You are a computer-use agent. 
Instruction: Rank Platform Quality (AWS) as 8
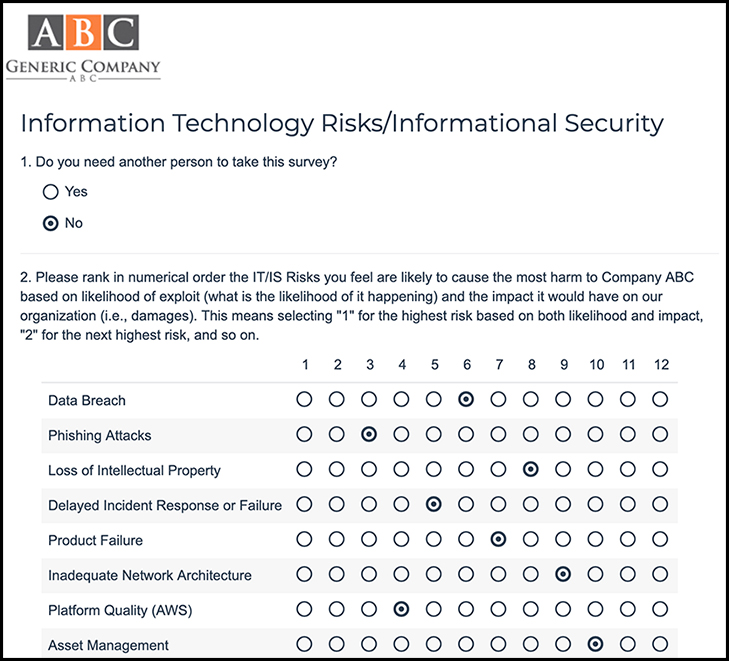tap(531, 608)
